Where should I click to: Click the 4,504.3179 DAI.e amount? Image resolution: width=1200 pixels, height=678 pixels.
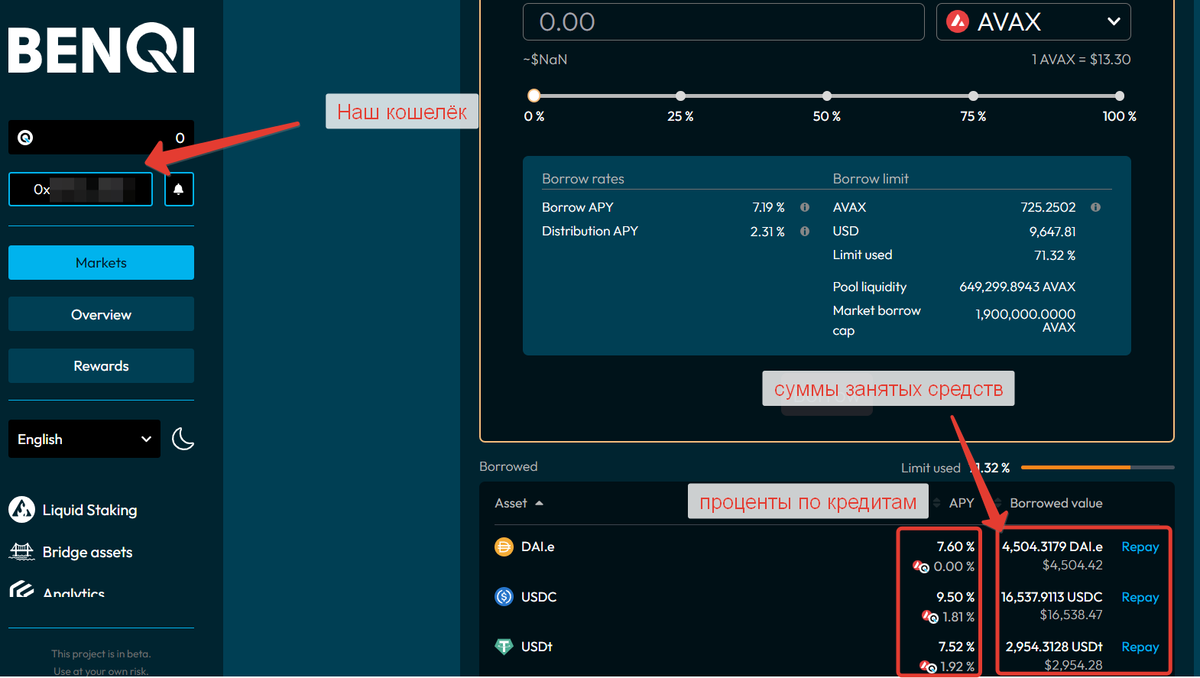[1052, 546]
